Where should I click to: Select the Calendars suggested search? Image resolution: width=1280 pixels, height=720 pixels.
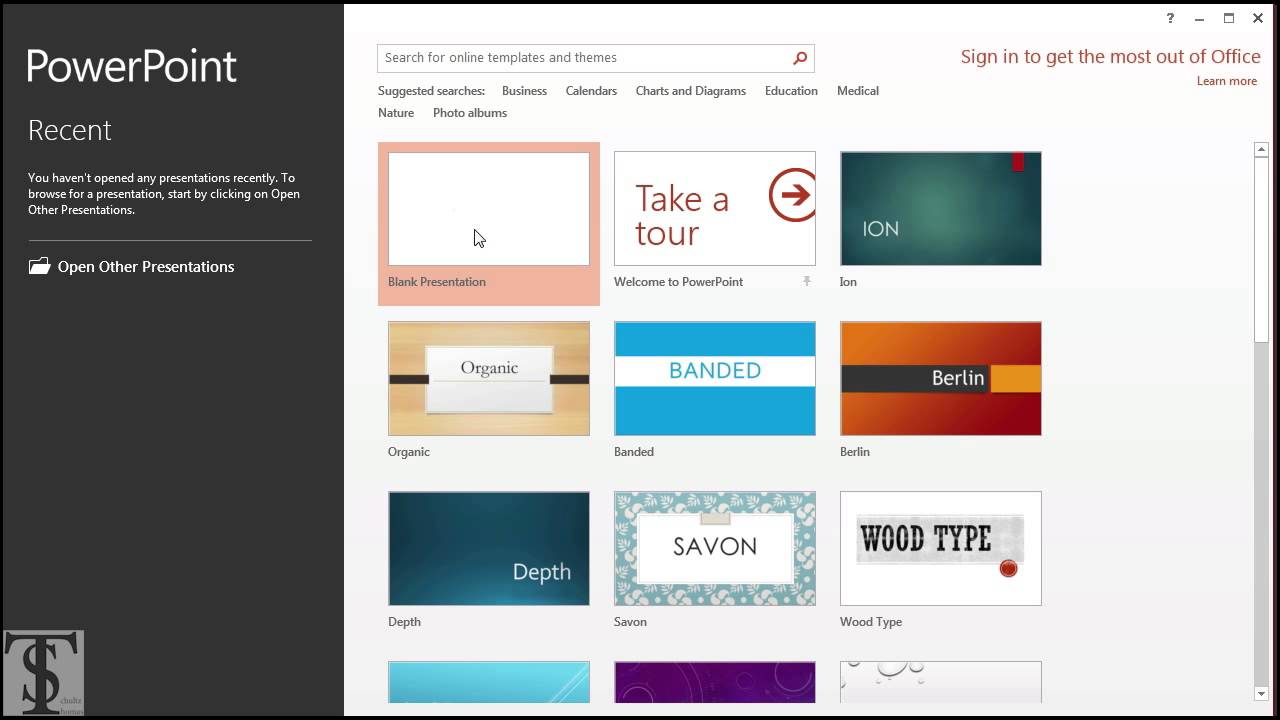[x=591, y=91]
